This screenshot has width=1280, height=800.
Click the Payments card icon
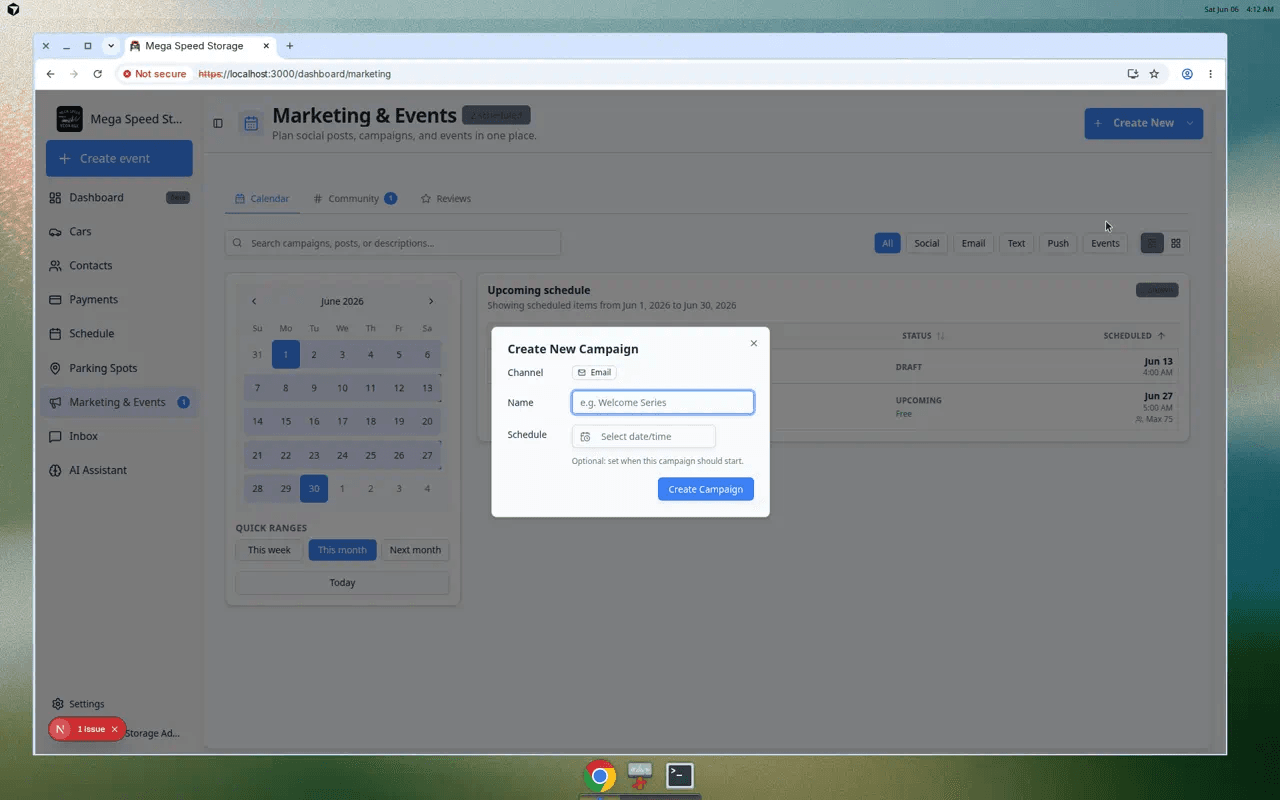[x=56, y=300]
